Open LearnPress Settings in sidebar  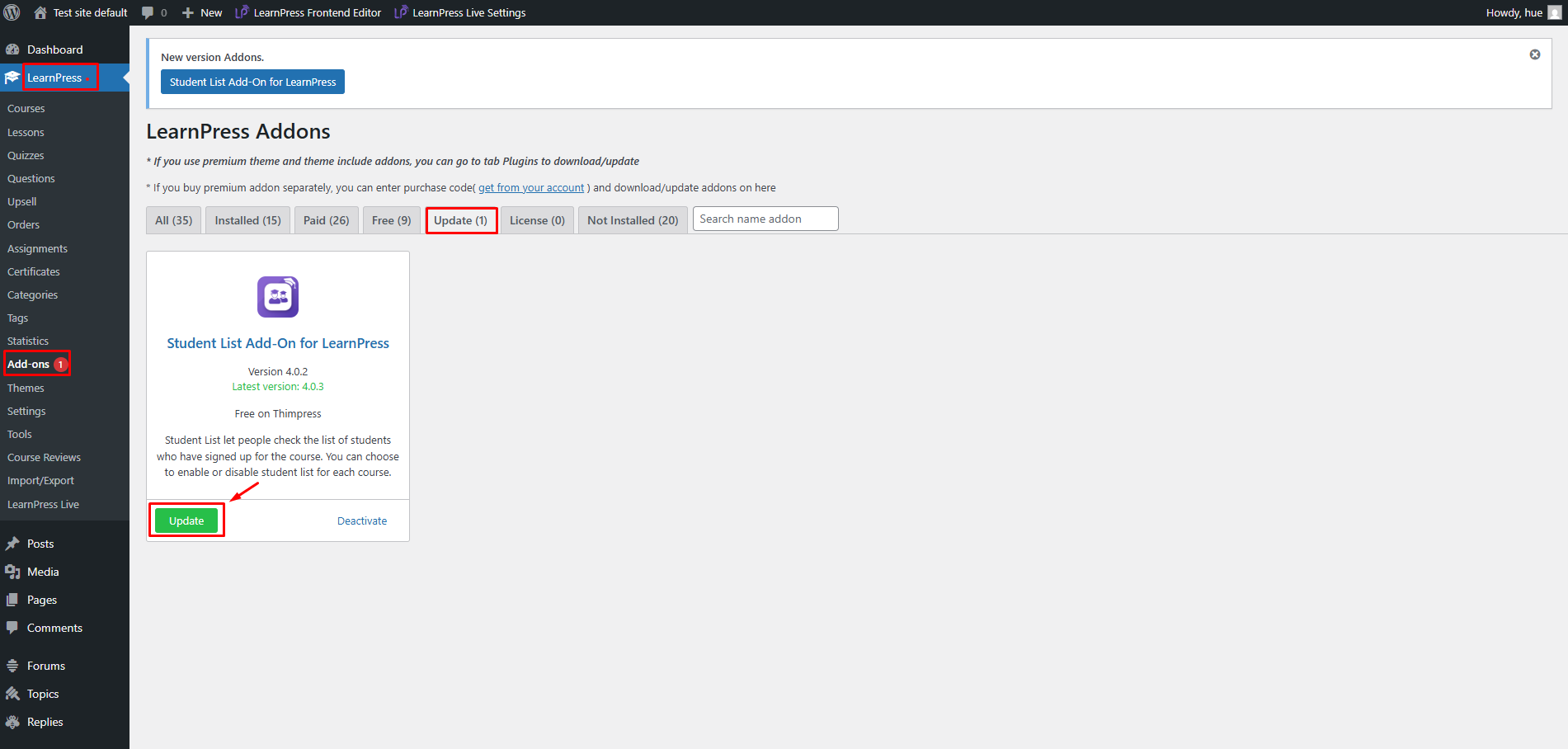26,411
